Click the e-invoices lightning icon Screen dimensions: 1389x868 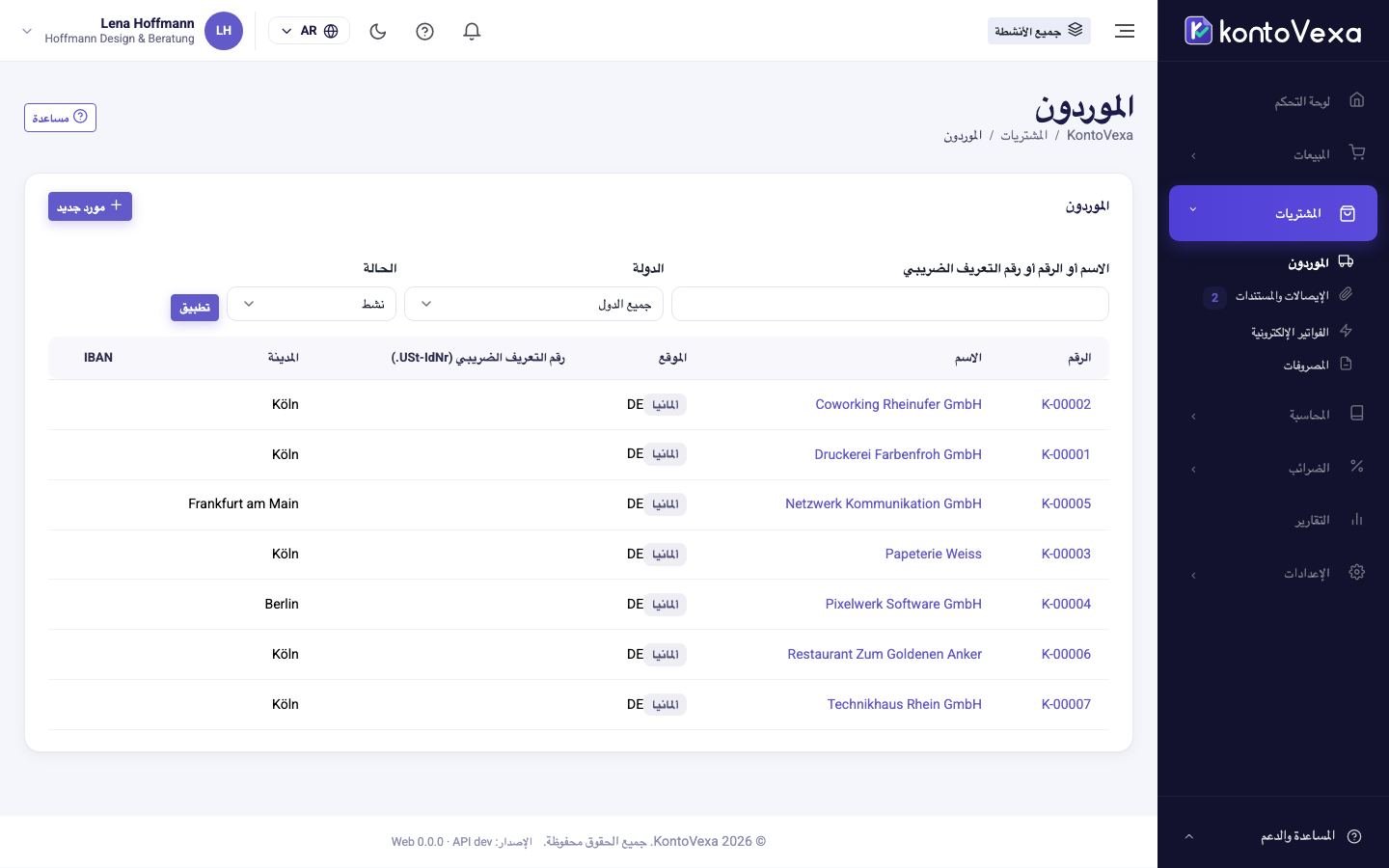coord(1347,331)
